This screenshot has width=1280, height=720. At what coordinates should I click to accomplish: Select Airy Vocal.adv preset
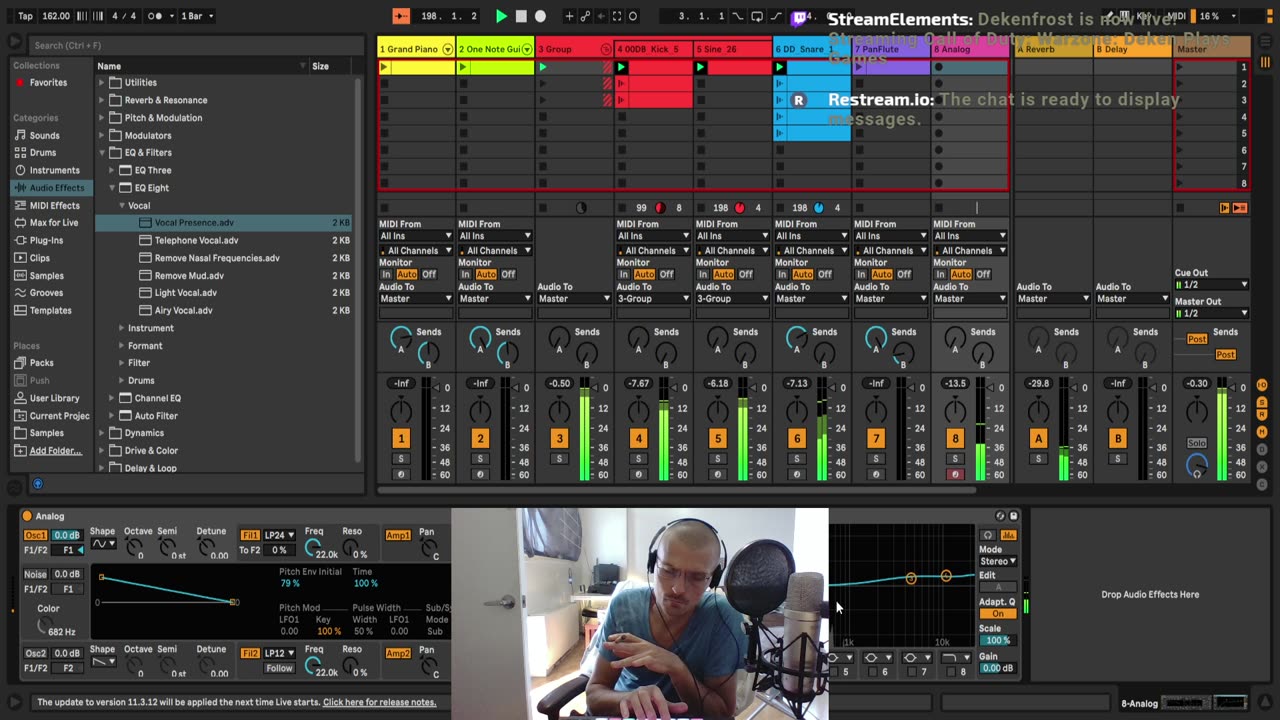183,310
